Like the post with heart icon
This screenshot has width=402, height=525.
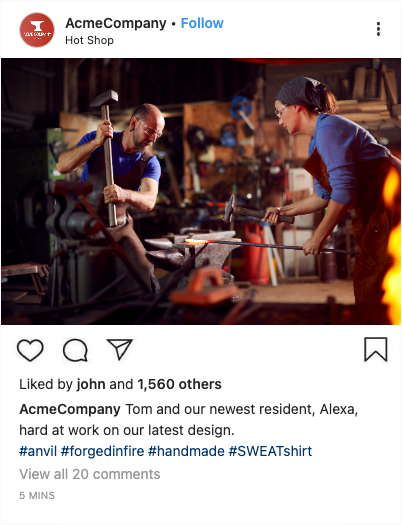click(30, 350)
